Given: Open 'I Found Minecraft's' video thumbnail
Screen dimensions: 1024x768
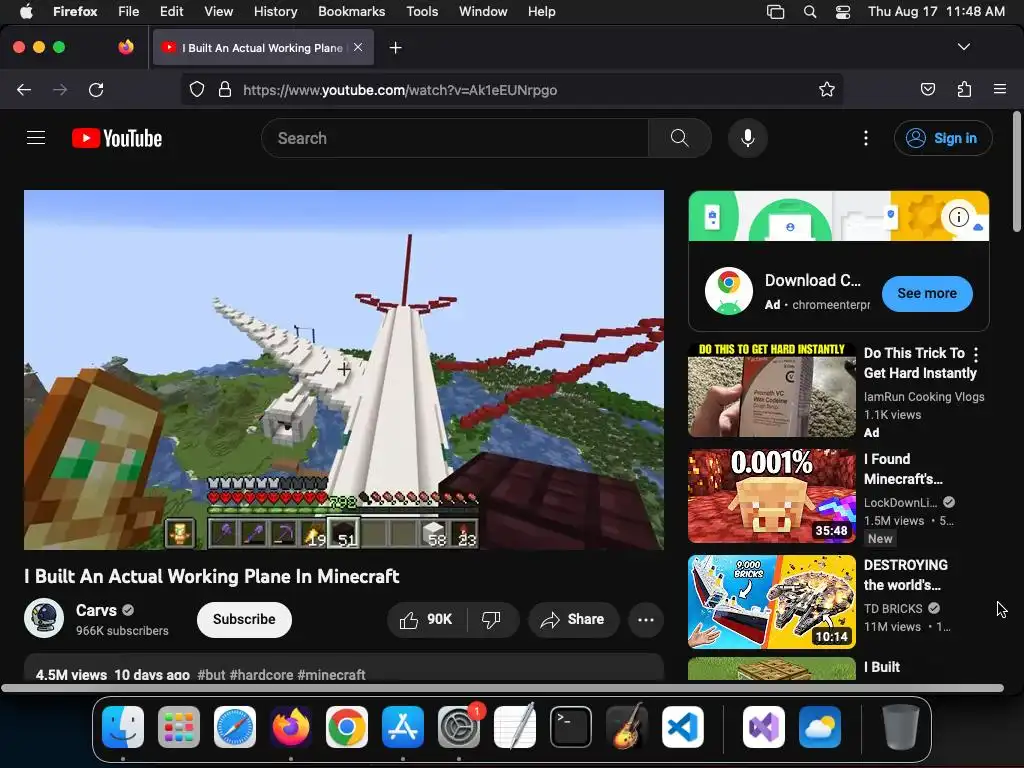Looking at the screenshot, I should [x=772, y=496].
